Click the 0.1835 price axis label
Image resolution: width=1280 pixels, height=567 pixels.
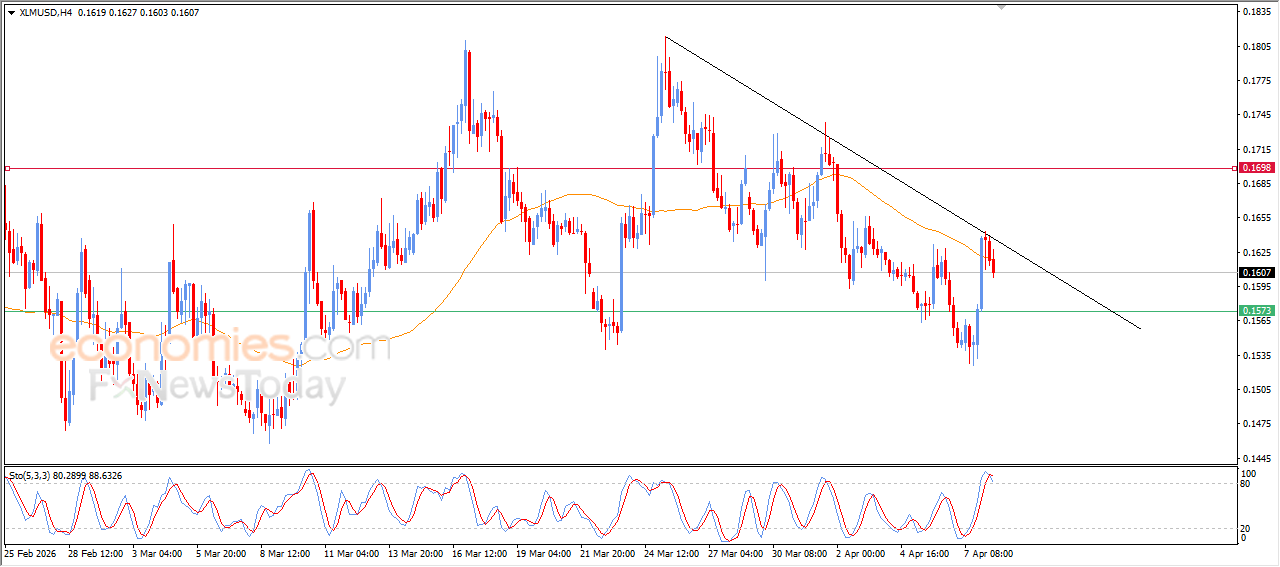click(1256, 12)
